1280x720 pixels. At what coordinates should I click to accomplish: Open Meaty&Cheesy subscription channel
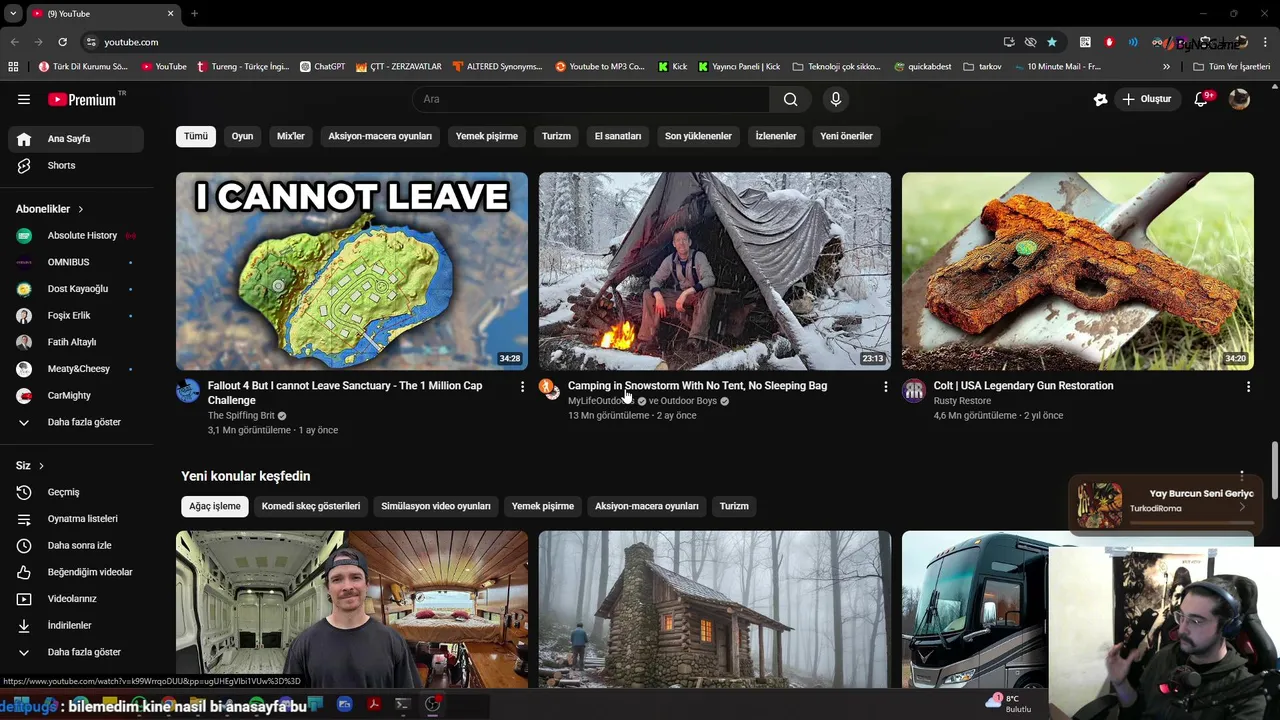pyautogui.click(x=76, y=369)
